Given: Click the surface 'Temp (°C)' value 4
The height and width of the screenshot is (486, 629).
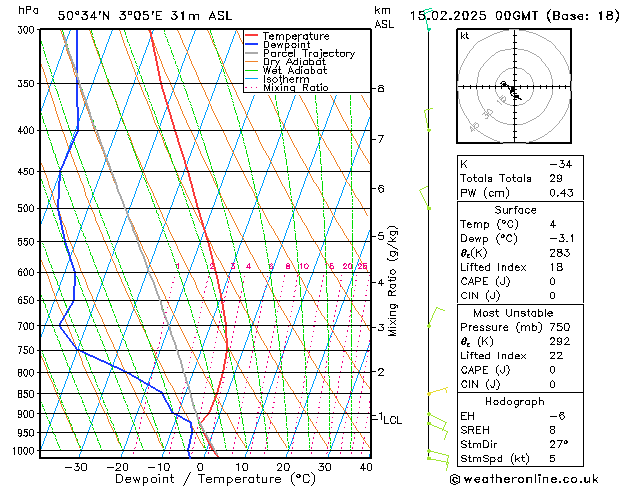Looking at the screenshot, I should coord(553,224).
